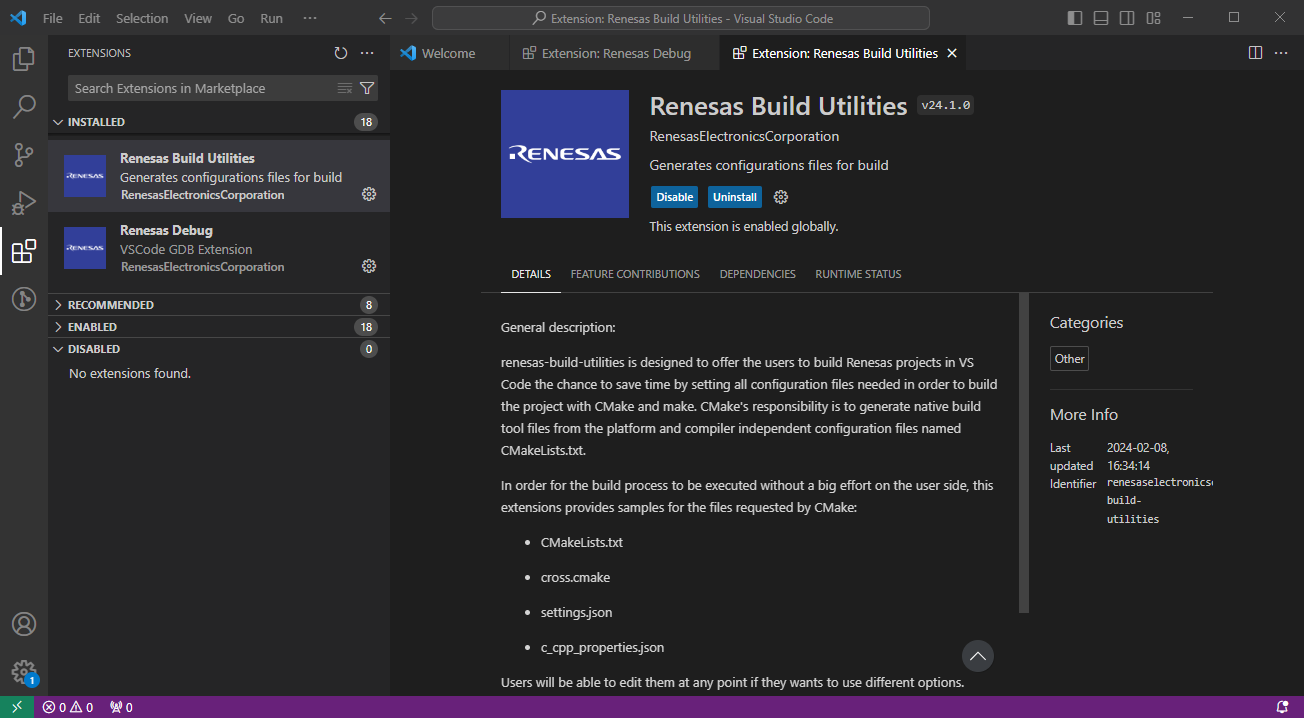
Task: Open the Run and Debug view
Action: click(x=24, y=203)
